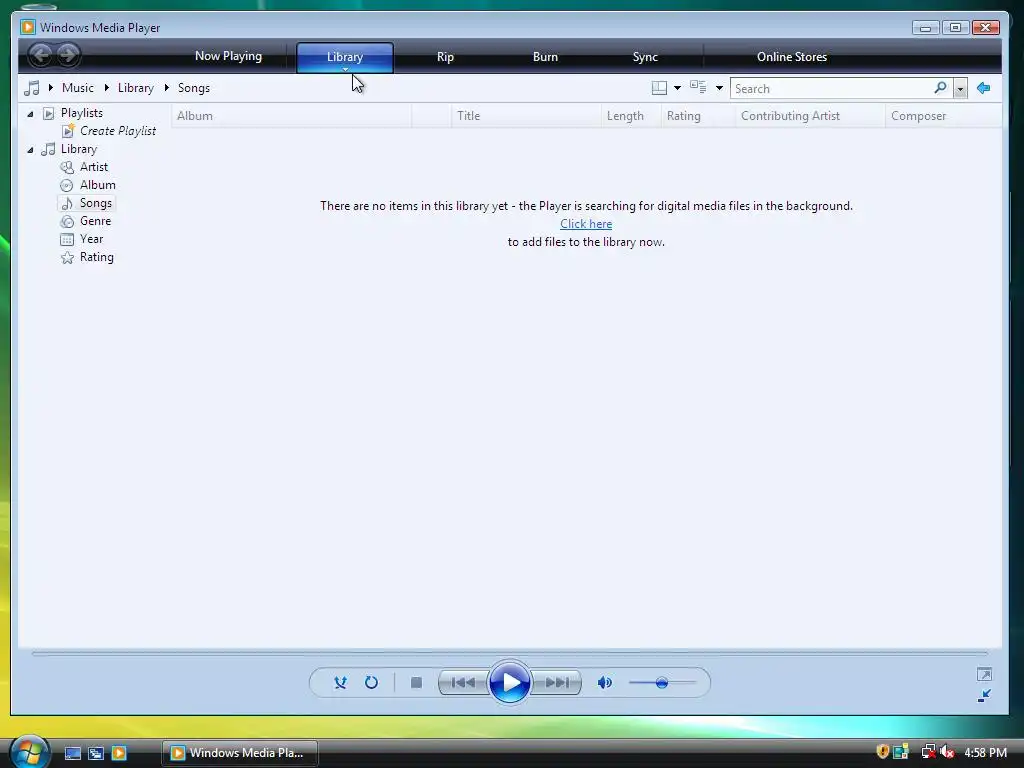Open the search options dropdown arrow
This screenshot has height=768, width=1024.
point(960,89)
